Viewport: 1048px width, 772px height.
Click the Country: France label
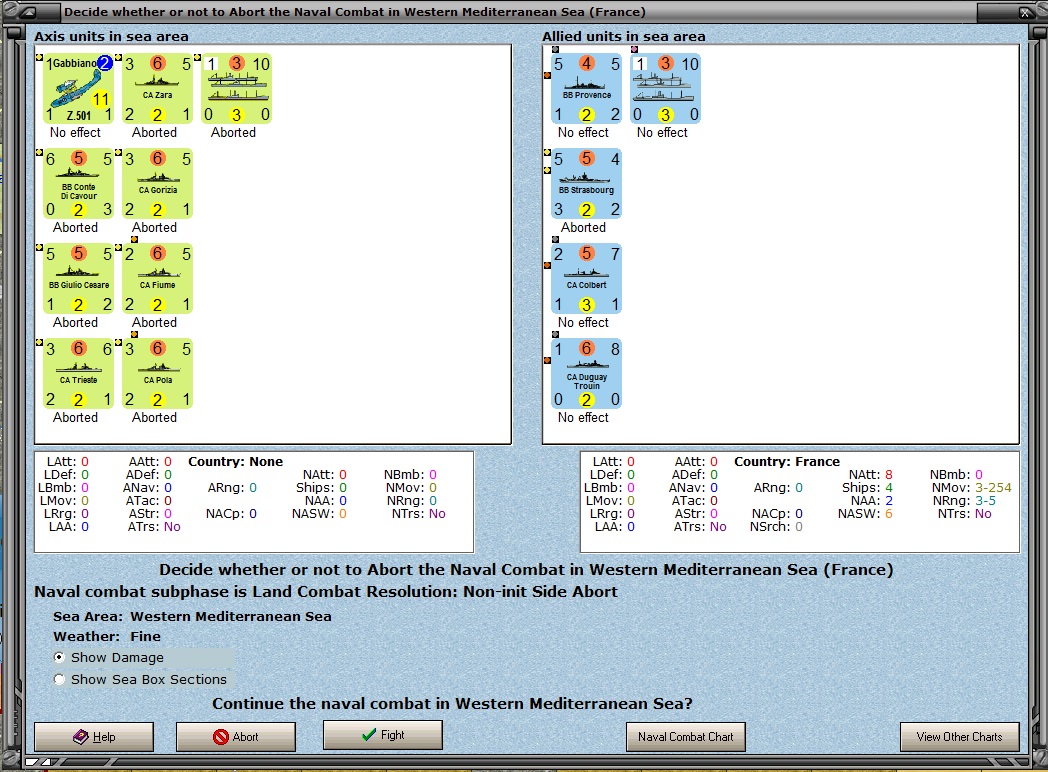(x=787, y=462)
